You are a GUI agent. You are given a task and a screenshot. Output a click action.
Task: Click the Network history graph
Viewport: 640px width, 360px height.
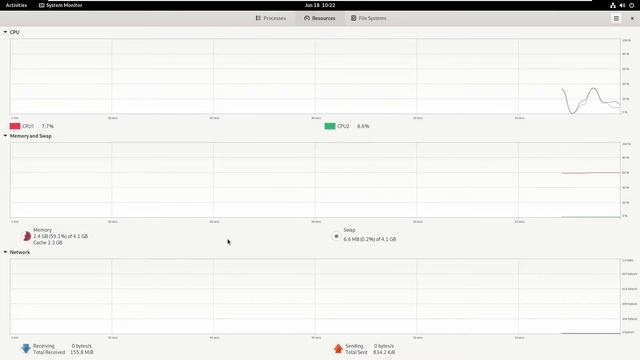[x=315, y=296]
